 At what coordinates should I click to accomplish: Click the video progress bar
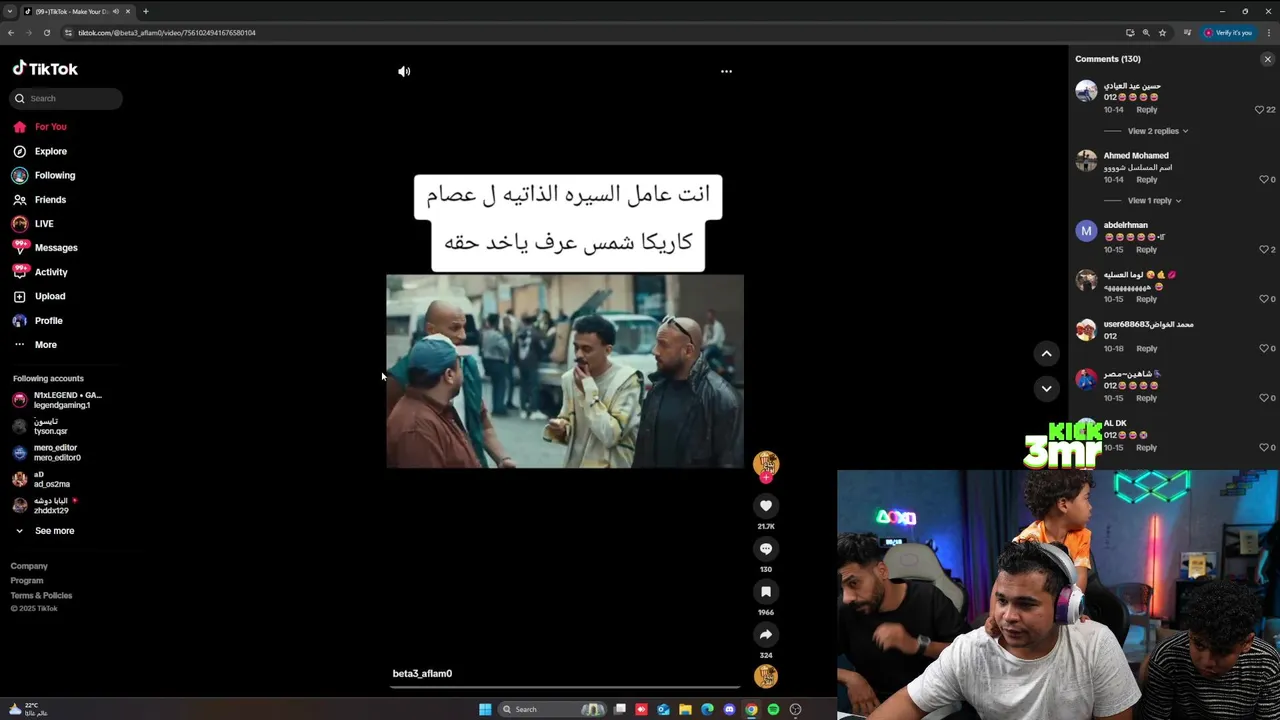(x=565, y=688)
